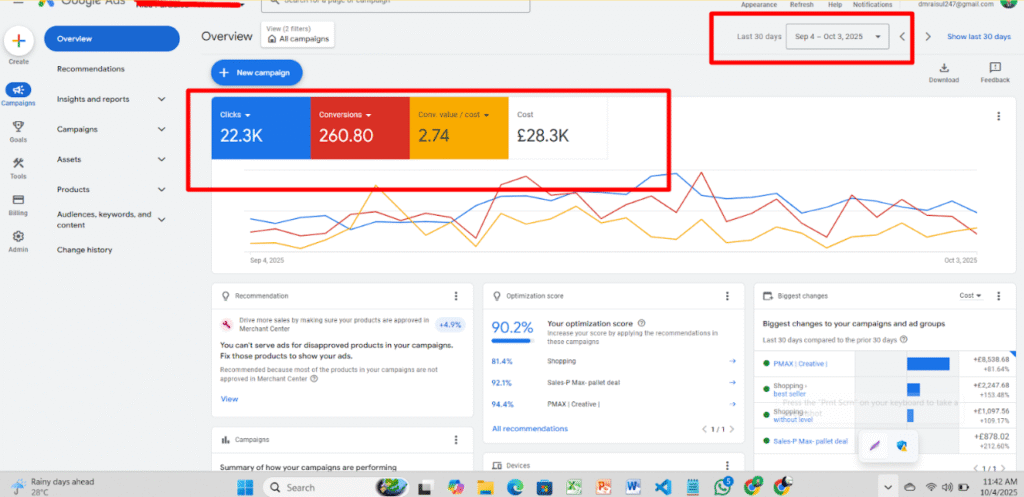Click the 90.2% optimization score
1024x497 pixels.
tap(513, 327)
